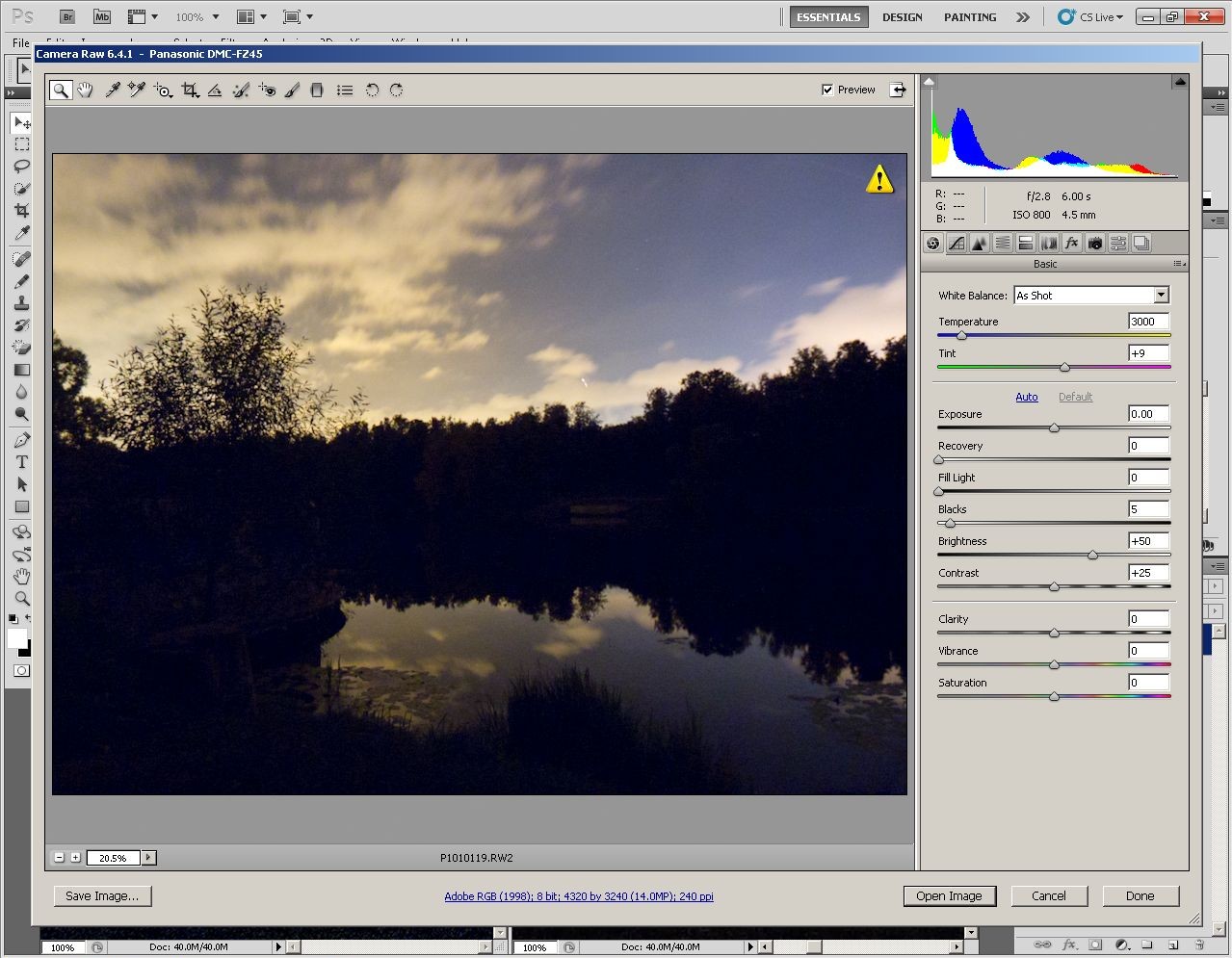1232x958 pixels.
Task: Select the Lasso tool in Photoshop toolbox
Action: (21, 166)
